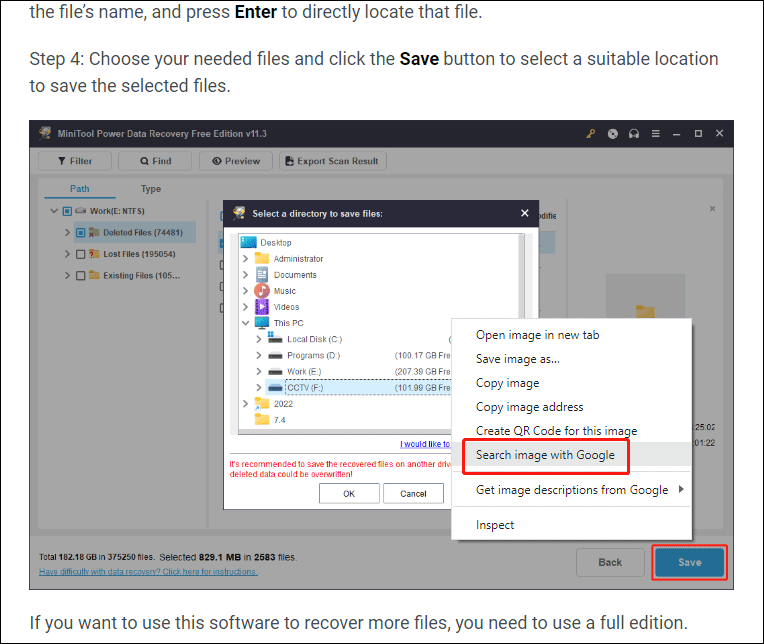Click the Preview toolbar button
Screen dimensions: 764x644
coord(236,161)
